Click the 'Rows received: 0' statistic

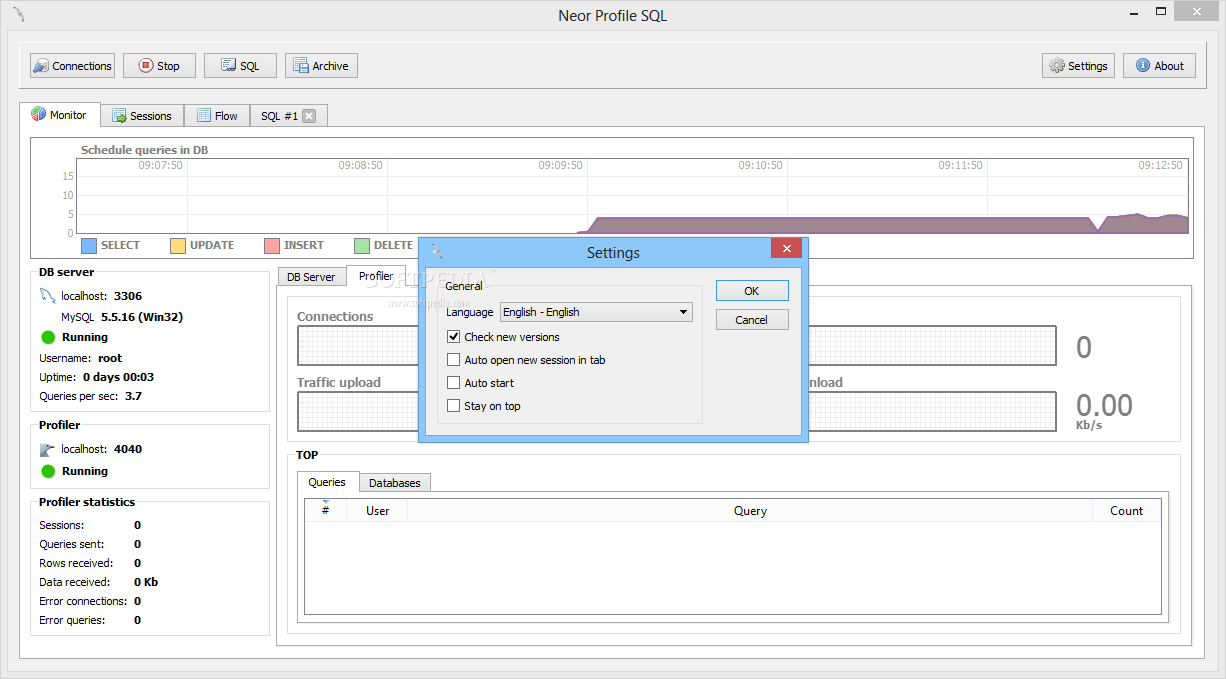click(90, 563)
